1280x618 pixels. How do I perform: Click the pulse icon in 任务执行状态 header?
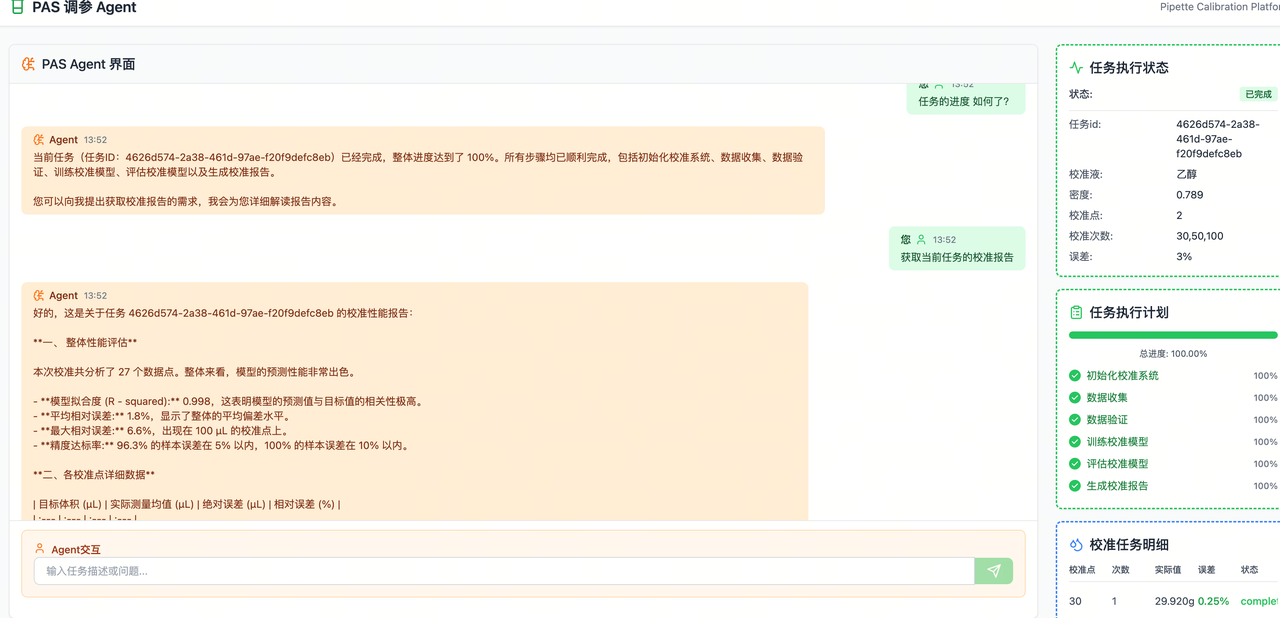[x=1076, y=68]
